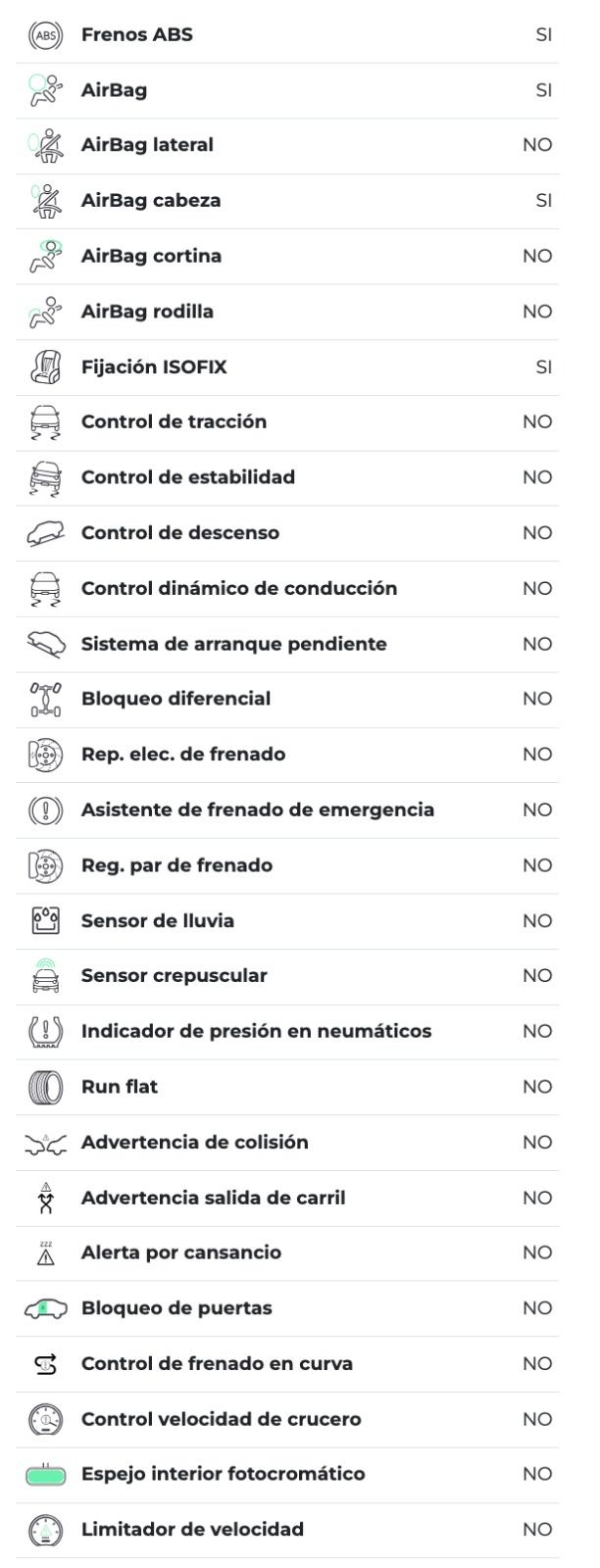Click the ISOFIX child seat icon
This screenshot has width=600, height=1568.
coord(46,367)
